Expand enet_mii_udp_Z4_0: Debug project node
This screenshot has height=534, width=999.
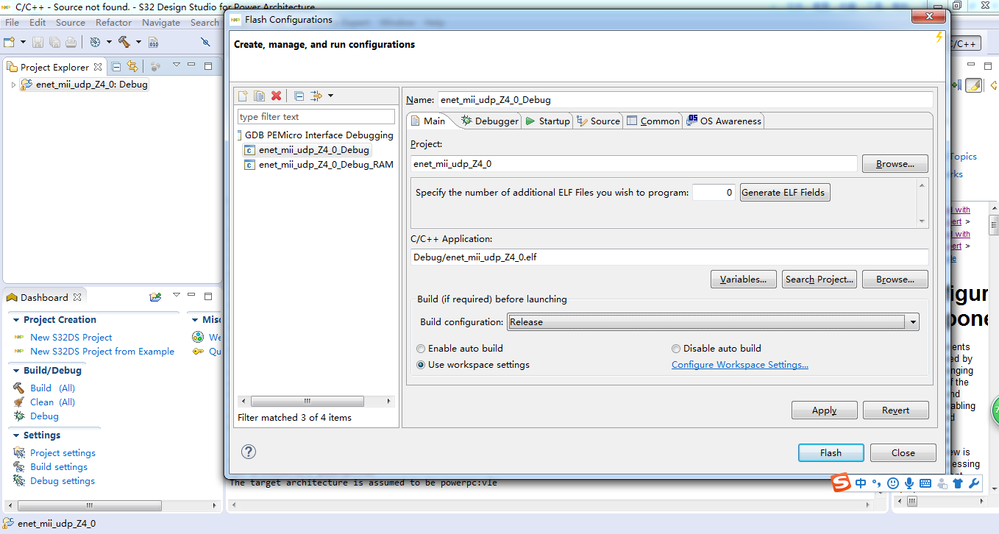[x=13, y=84]
